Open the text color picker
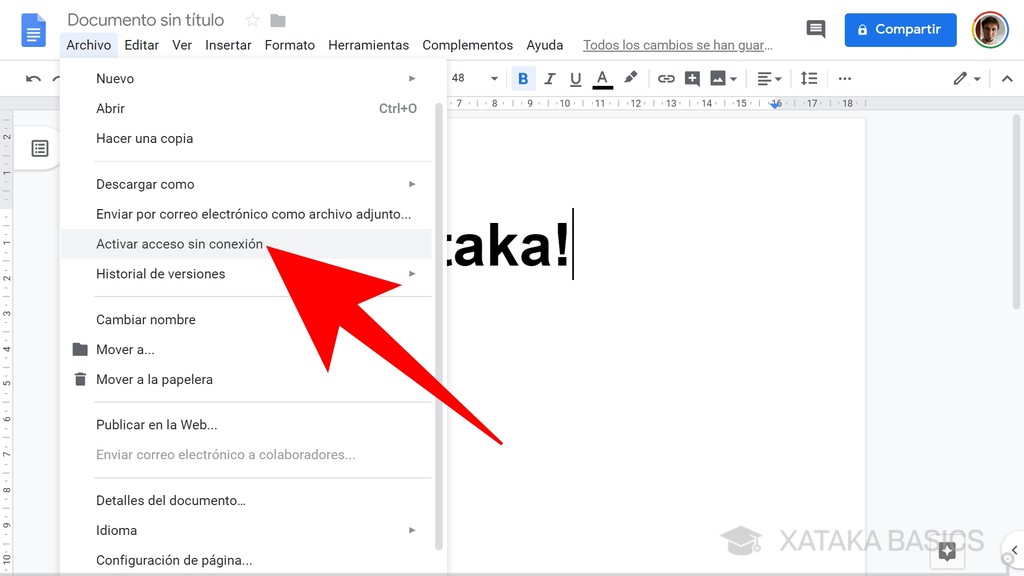The width and height of the screenshot is (1024, 576). tap(602, 78)
